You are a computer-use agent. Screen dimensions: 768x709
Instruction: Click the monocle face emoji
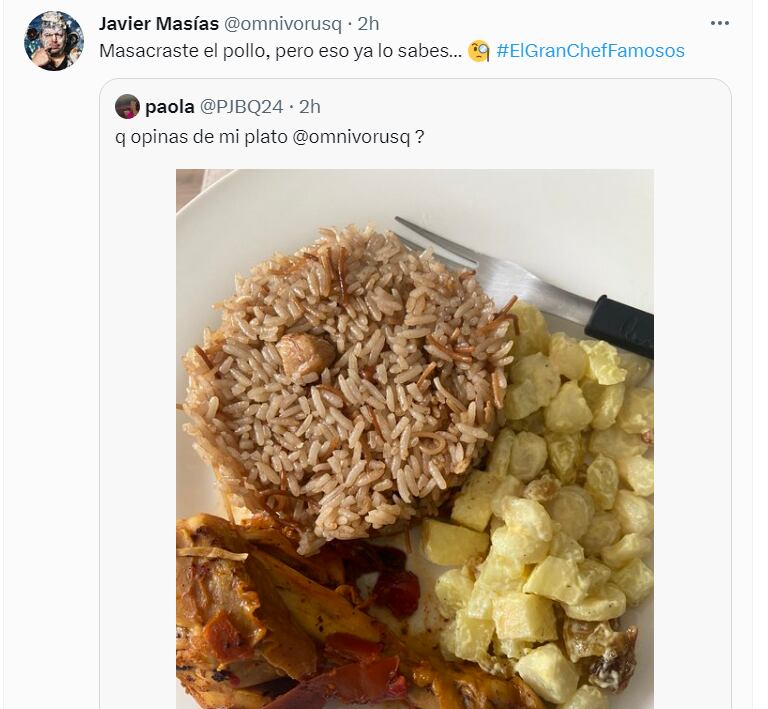[x=479, y=51]
